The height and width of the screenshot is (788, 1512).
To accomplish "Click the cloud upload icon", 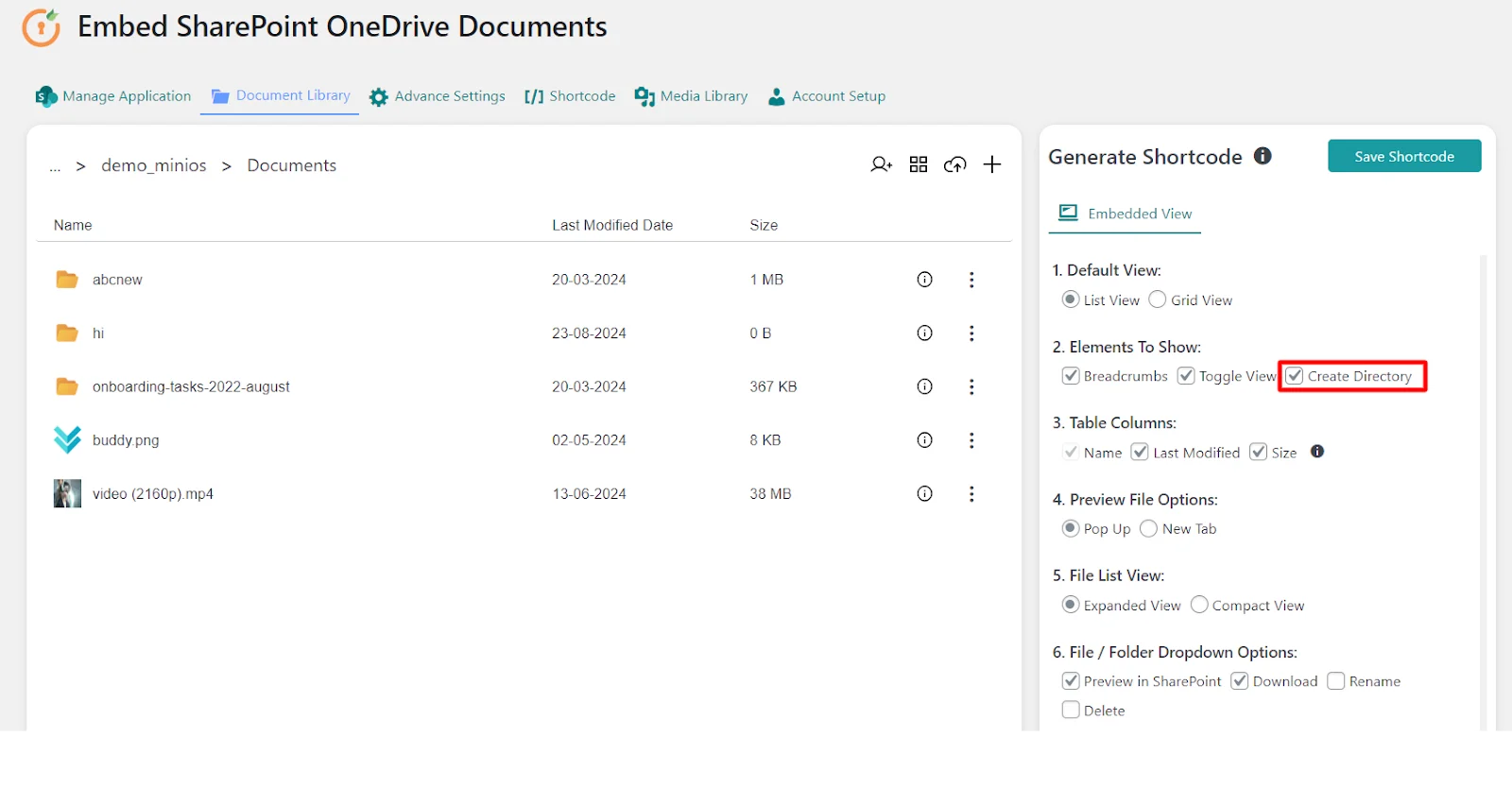I will coord(955,164).
